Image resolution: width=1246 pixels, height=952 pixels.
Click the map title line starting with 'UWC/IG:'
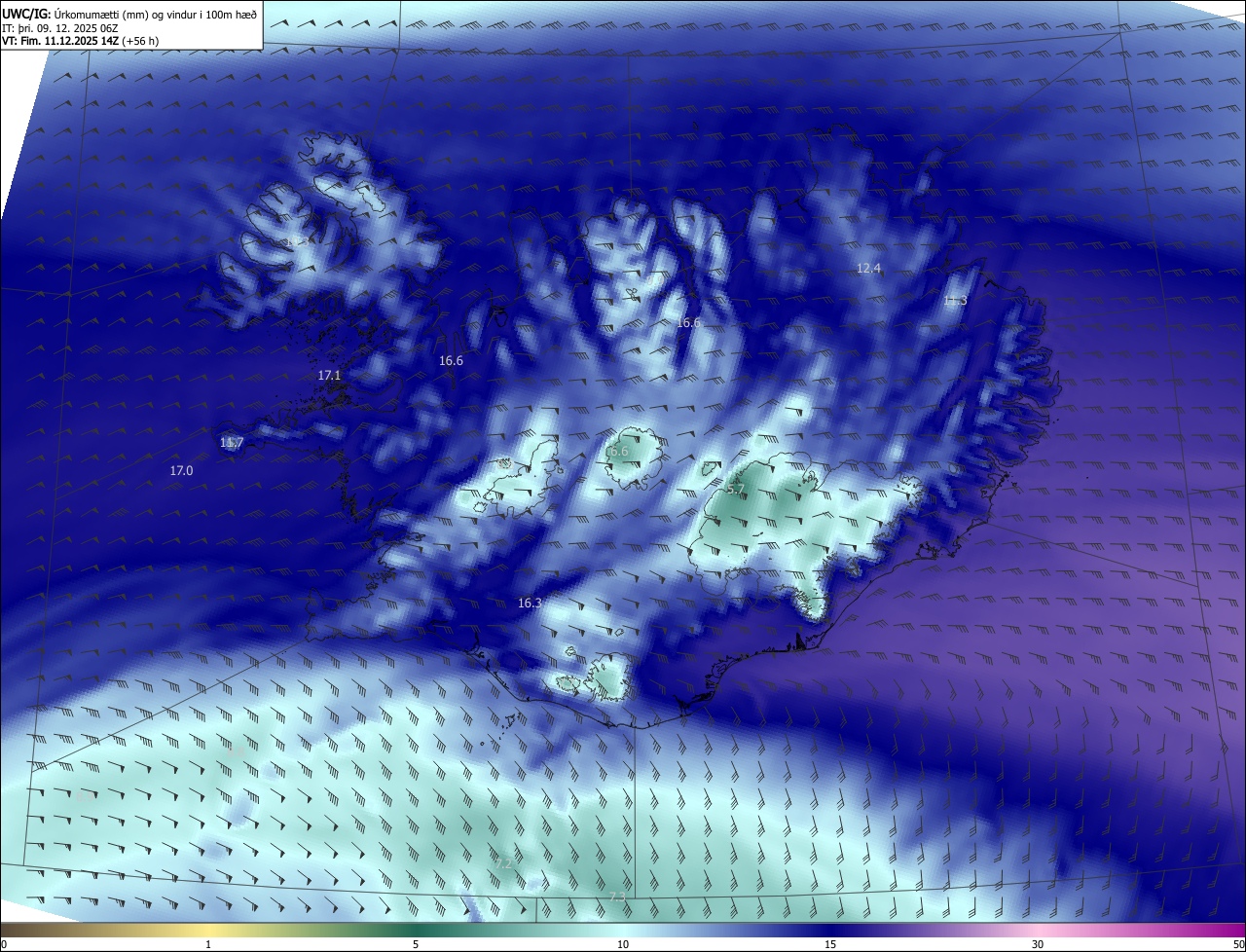[x=130, y=14]
